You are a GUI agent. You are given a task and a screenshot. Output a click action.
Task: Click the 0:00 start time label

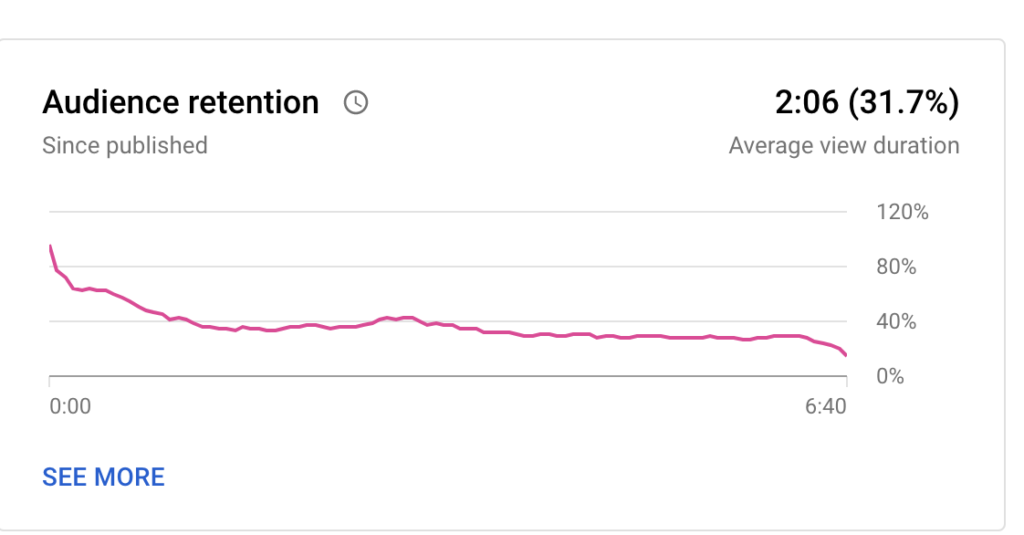(x=70, y=406)
